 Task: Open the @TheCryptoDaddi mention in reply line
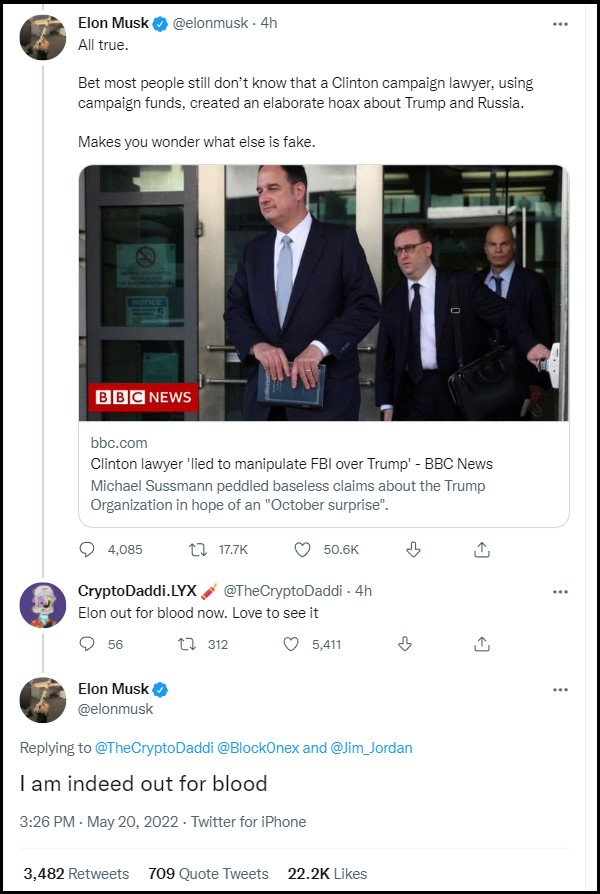(x=153, y=747)
